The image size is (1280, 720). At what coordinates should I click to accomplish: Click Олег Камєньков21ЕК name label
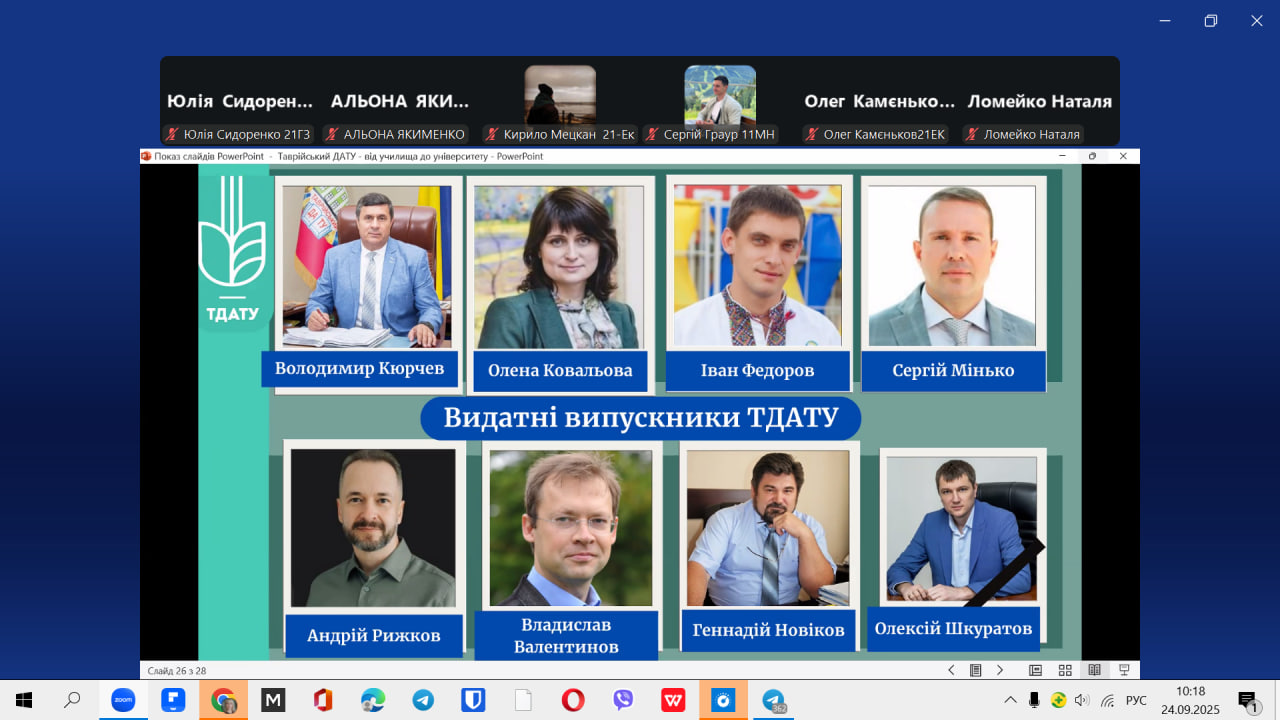pyautogui.click(x=876, y=134)
